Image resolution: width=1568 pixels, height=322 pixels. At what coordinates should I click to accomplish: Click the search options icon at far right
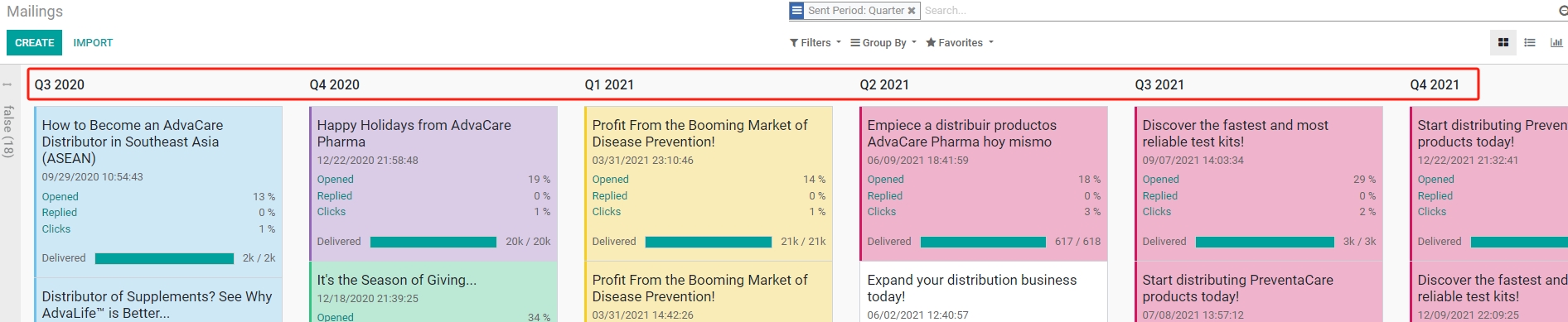[1563, 11]
